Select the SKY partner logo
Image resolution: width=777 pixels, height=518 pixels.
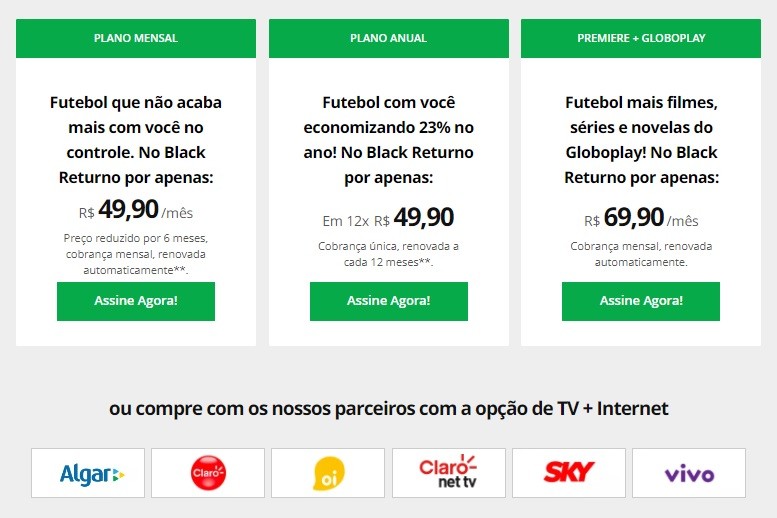click(569, 473)
